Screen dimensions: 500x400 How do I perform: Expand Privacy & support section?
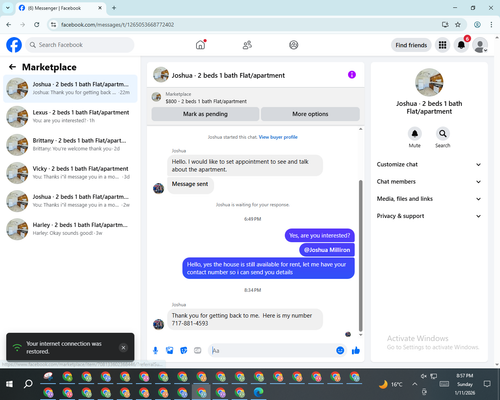429,216
